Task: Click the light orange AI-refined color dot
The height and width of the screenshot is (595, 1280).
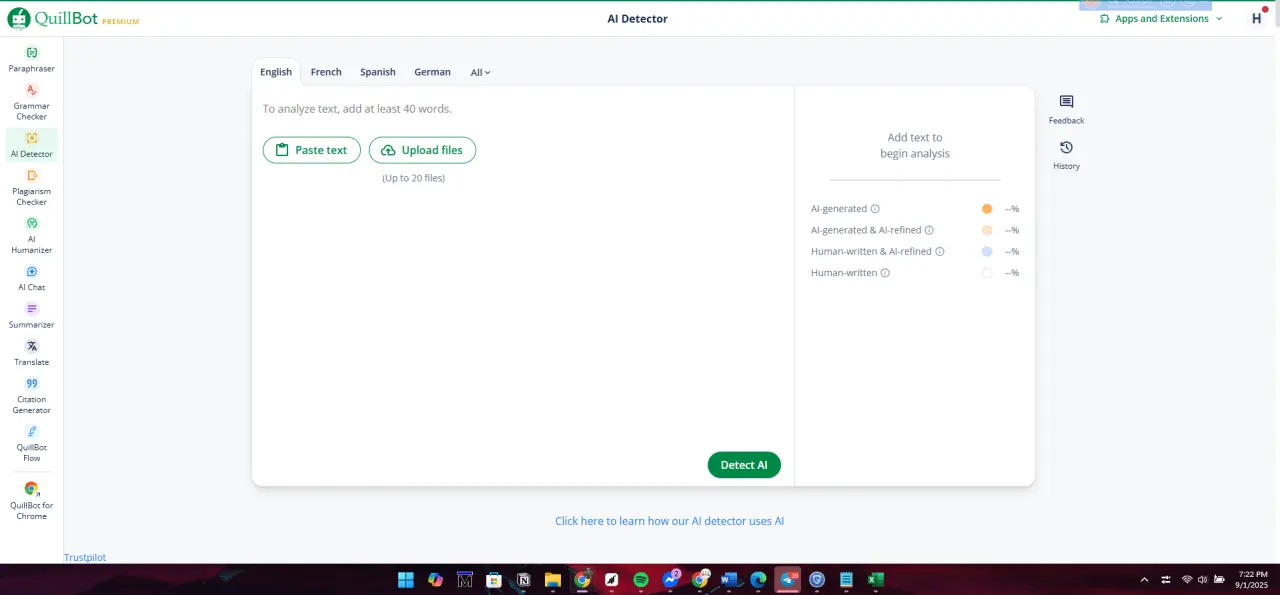Action: tap(987, 230)
